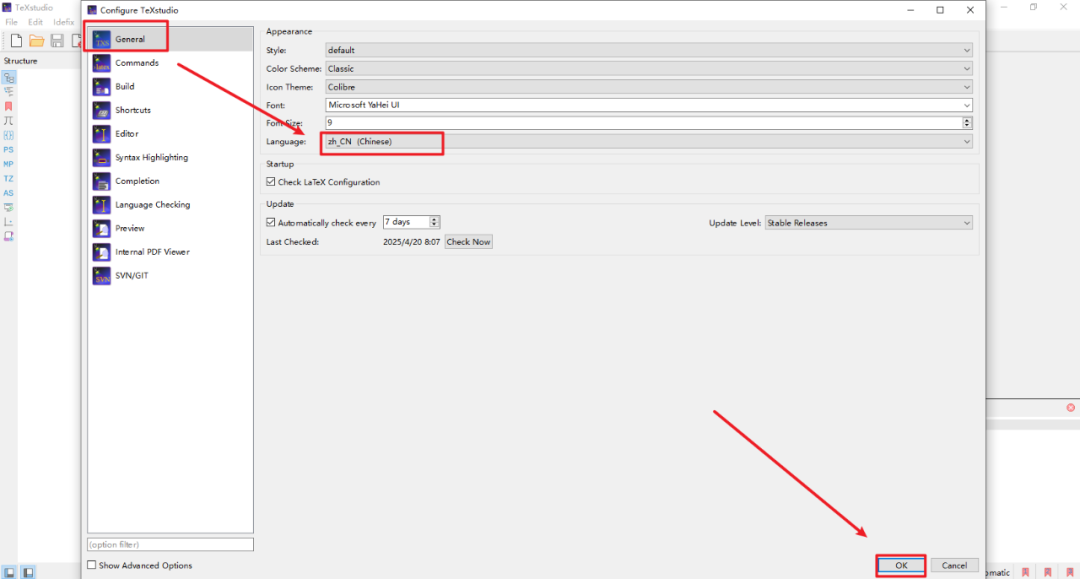Open the Language dropdown

(x=648, y=142)
